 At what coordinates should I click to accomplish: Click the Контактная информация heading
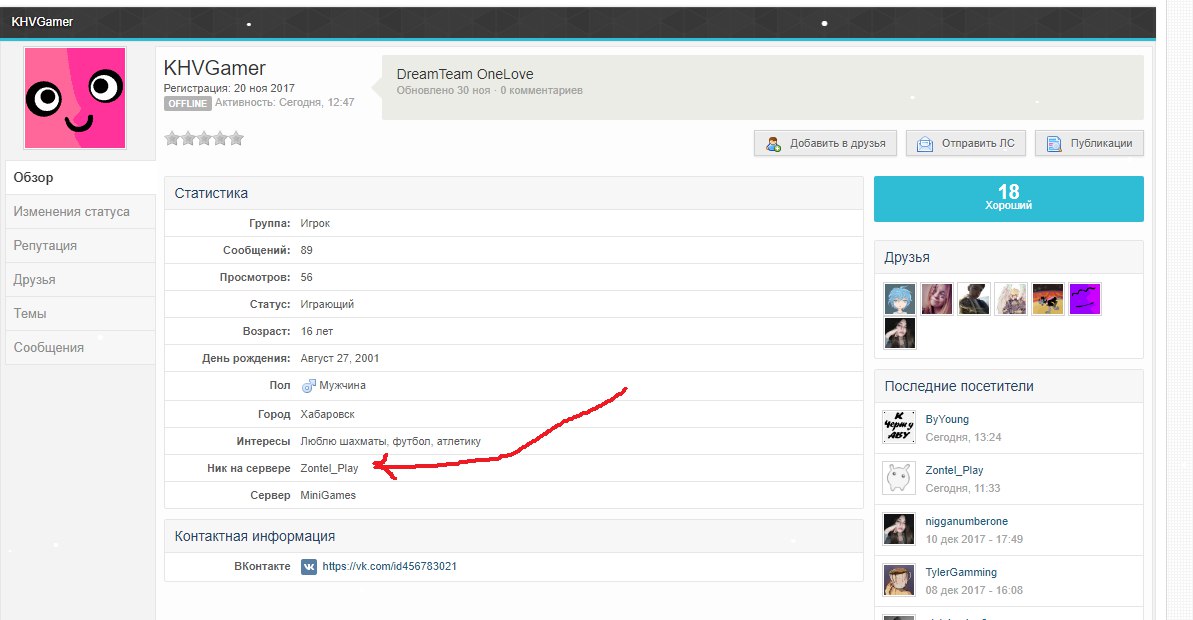coord(255,536)
